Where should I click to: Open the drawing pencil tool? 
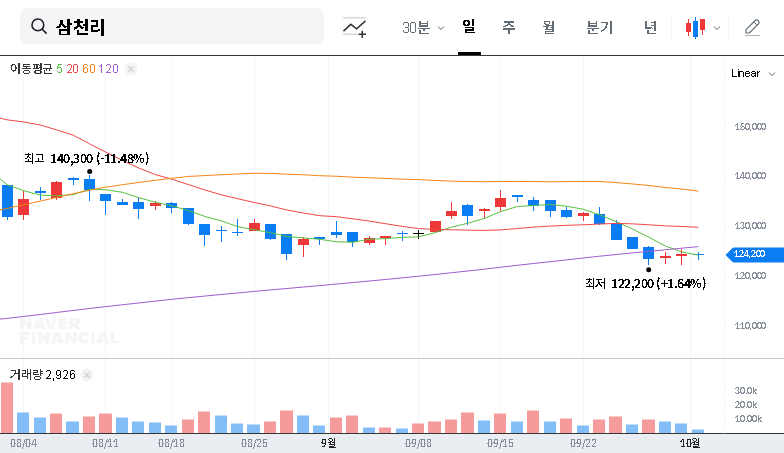coord(752,28)
